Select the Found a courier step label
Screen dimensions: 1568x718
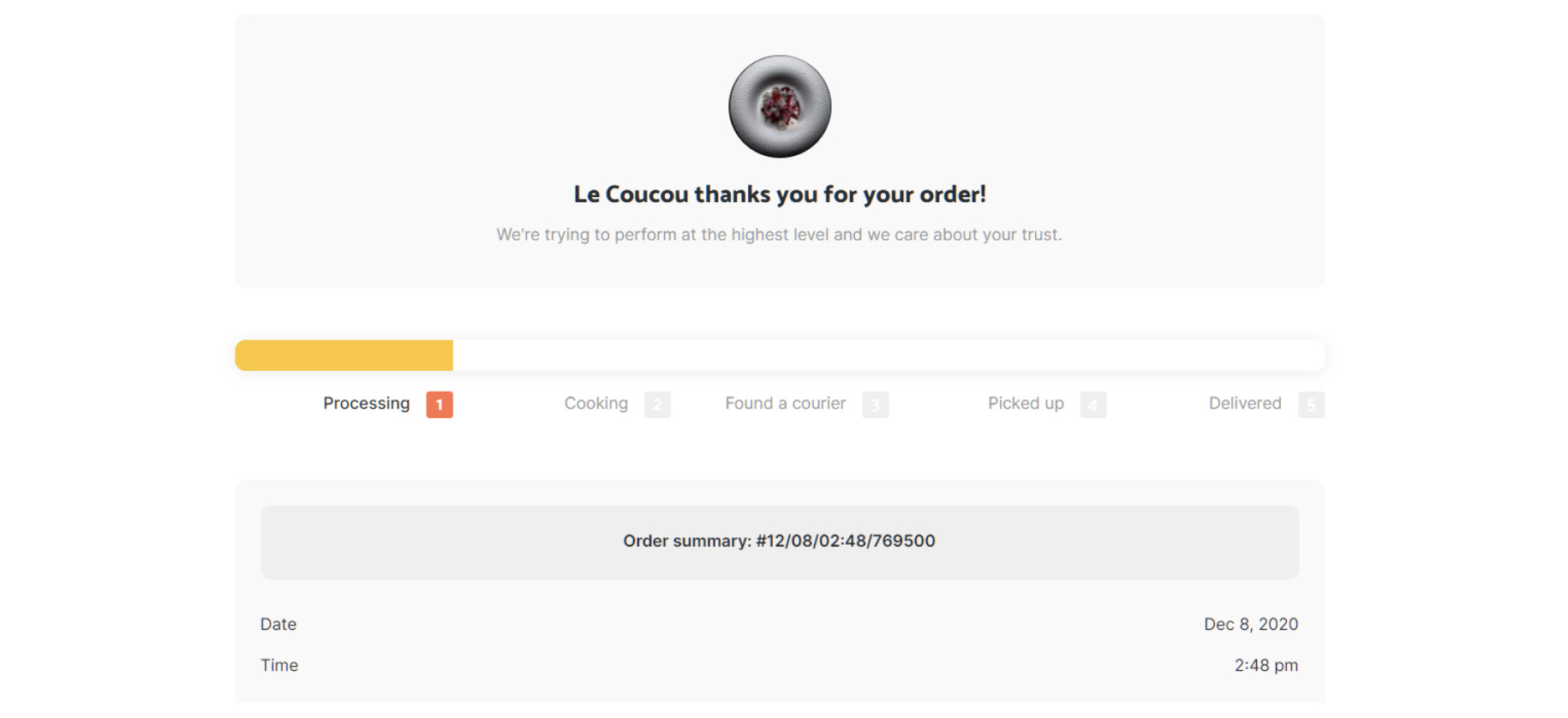click(785, 404)
